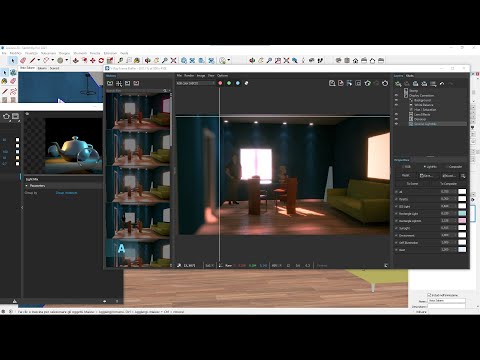Open the Image menu in frame buffer
Image resolution: width=480 pixels, height=360 pixels.
pyautogui.click(x=201, y=76)
